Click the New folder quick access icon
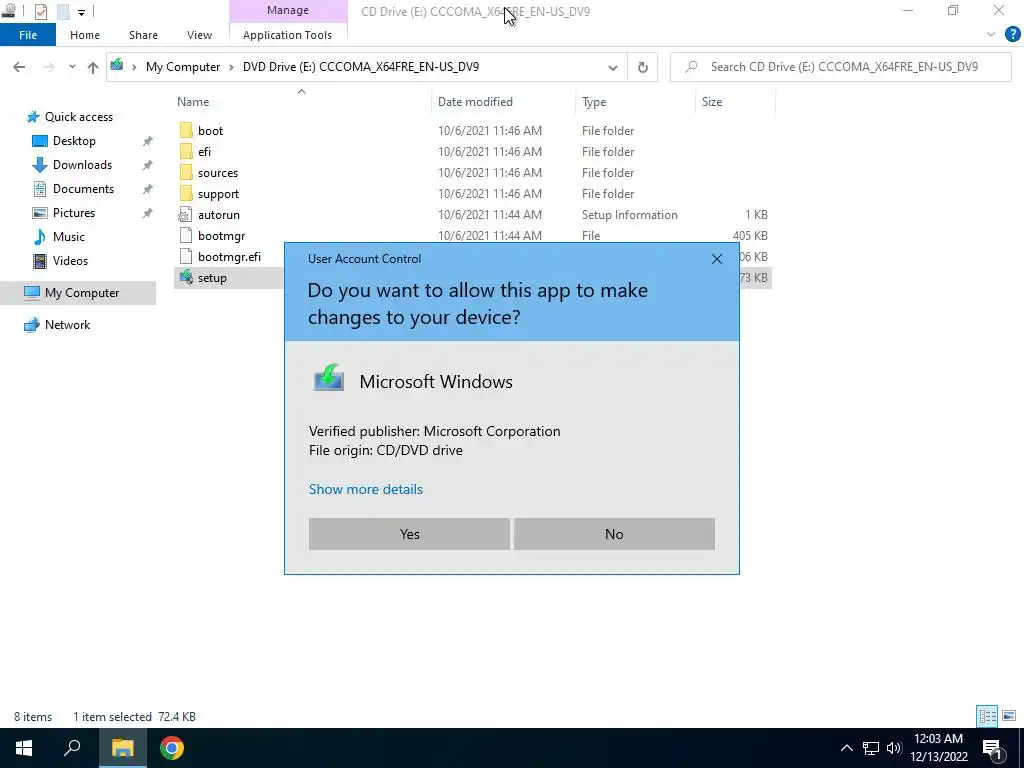Screen dimensions: 1024x768 [x=63, y=11]
